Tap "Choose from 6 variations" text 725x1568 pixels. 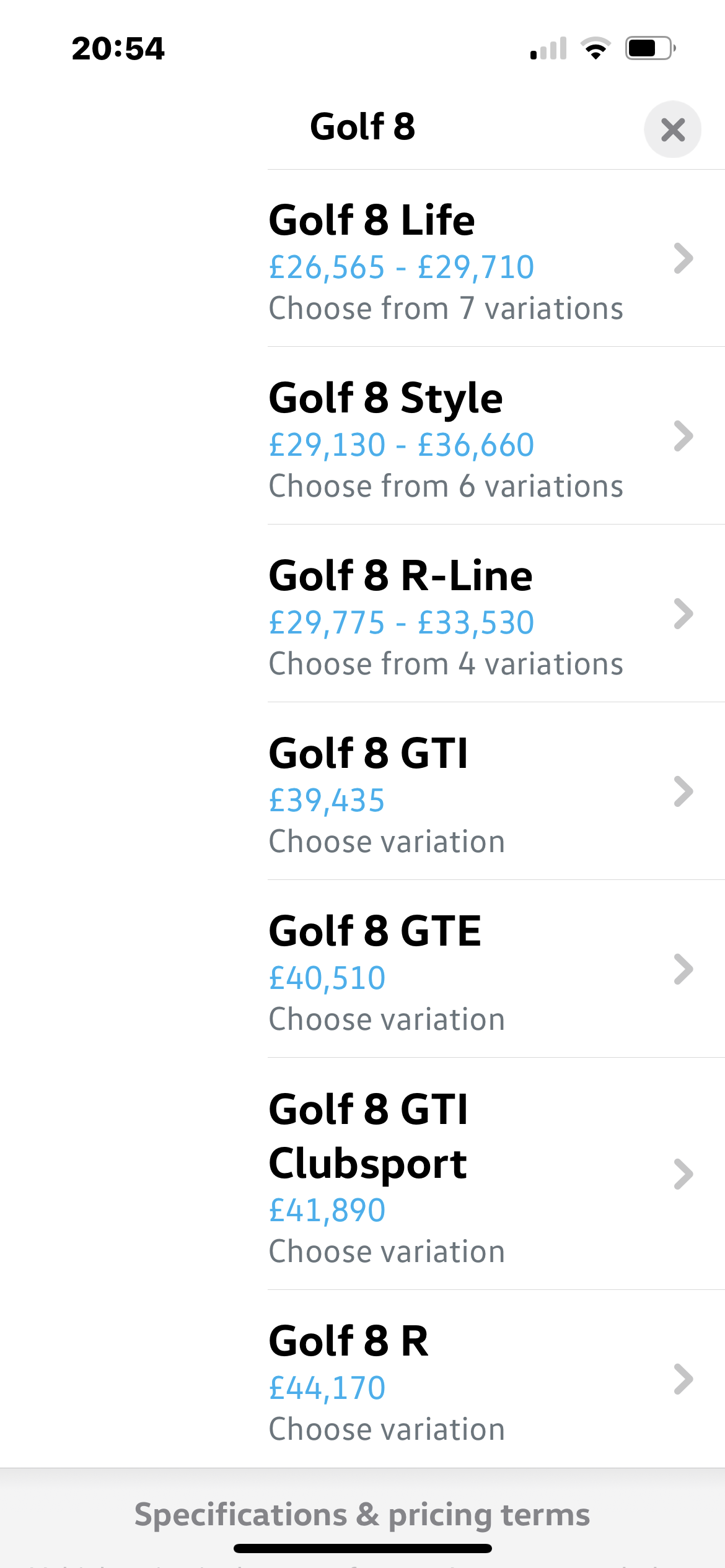click(x=446, y=486)
